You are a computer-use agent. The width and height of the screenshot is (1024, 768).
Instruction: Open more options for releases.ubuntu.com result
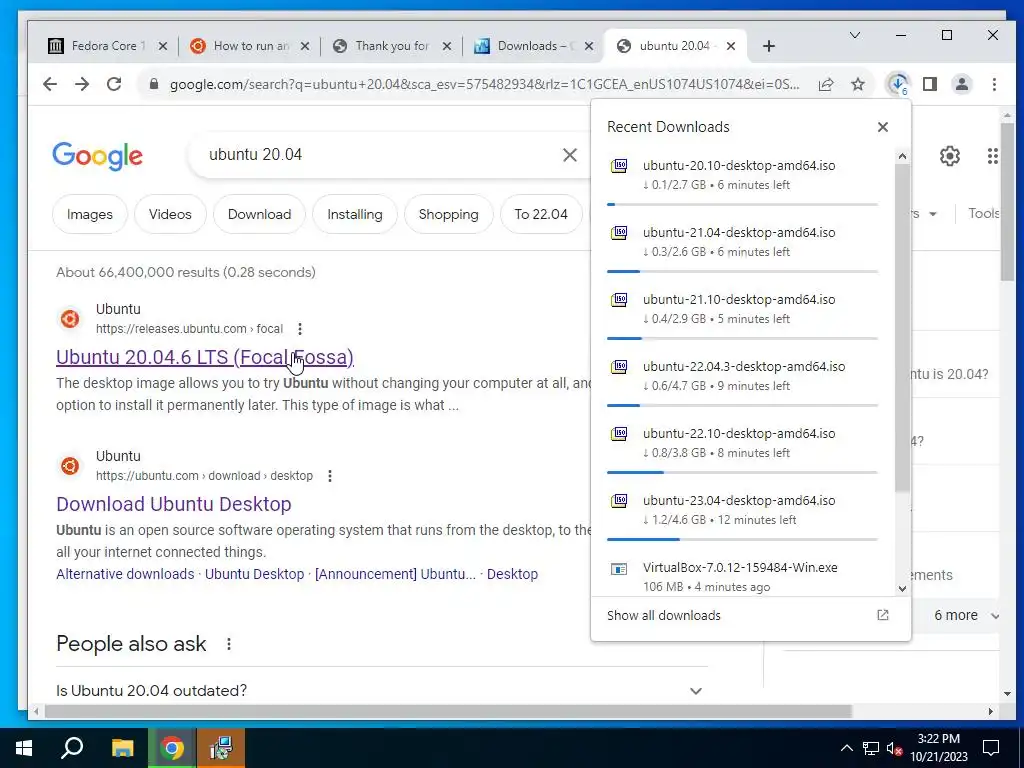tap(300, 328)
